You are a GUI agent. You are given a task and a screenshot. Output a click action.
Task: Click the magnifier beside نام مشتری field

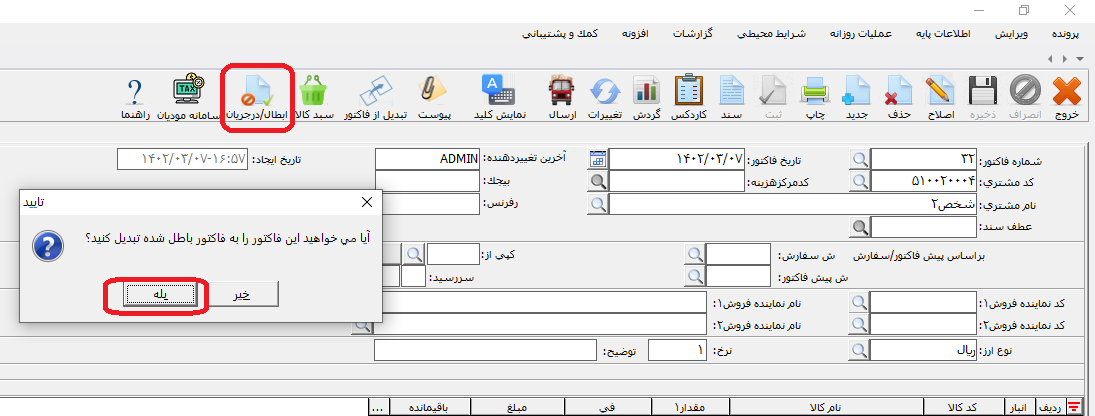tap(598, 205)
